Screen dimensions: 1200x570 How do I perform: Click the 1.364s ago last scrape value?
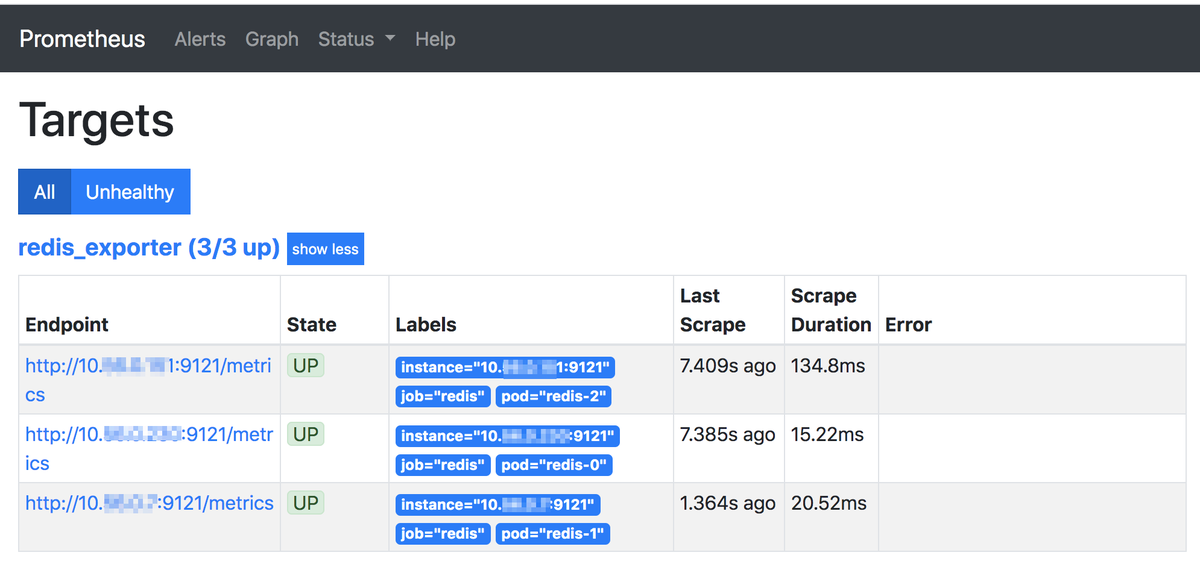[728, 503]
